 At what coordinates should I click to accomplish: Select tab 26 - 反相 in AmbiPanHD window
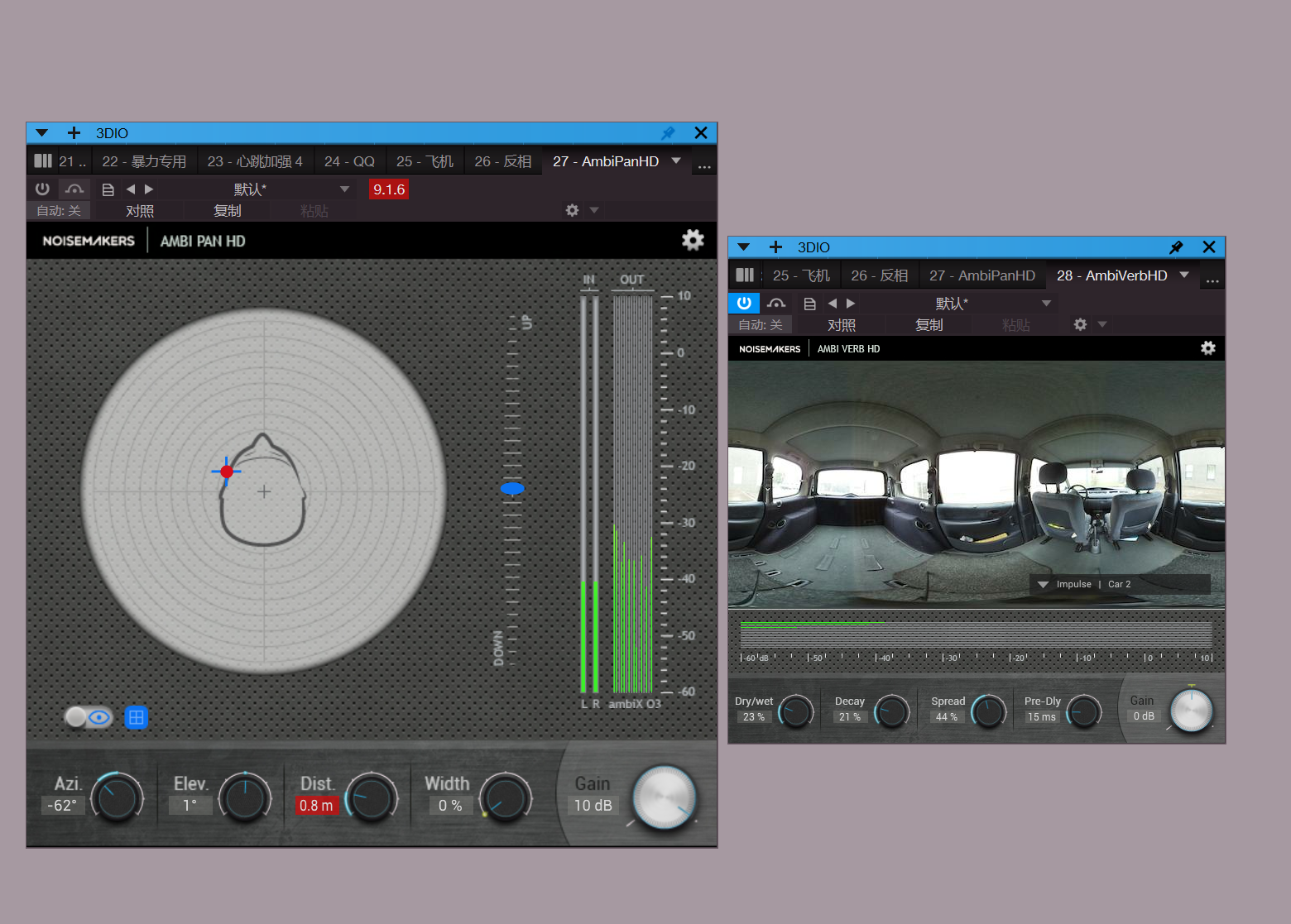coord(503,161)
